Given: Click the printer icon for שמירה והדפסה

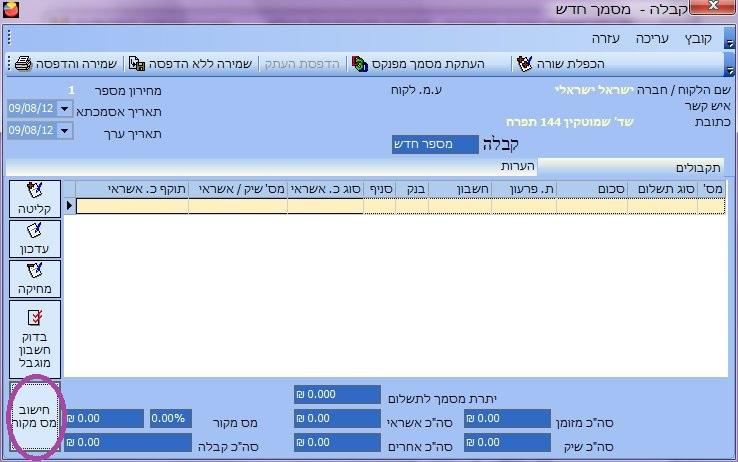Looking at the screenshot, I should click(23, 64).
